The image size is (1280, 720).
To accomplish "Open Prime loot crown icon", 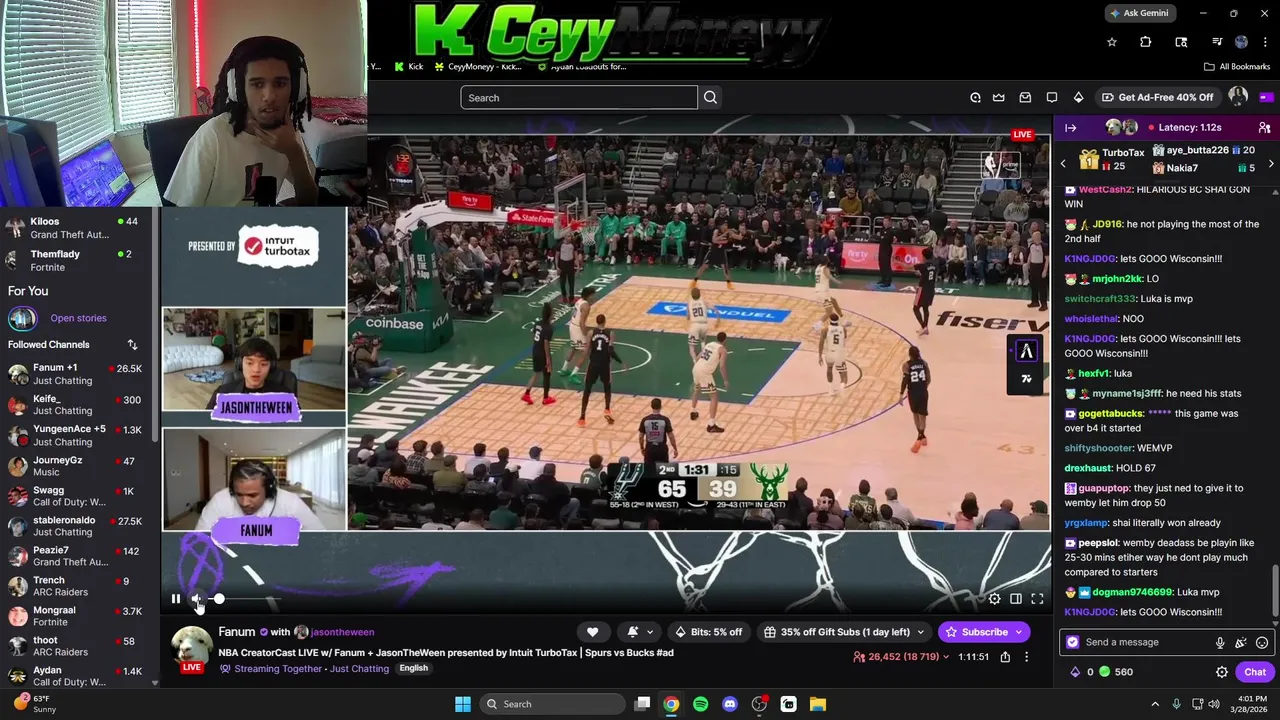I will (x=999, y=97).
